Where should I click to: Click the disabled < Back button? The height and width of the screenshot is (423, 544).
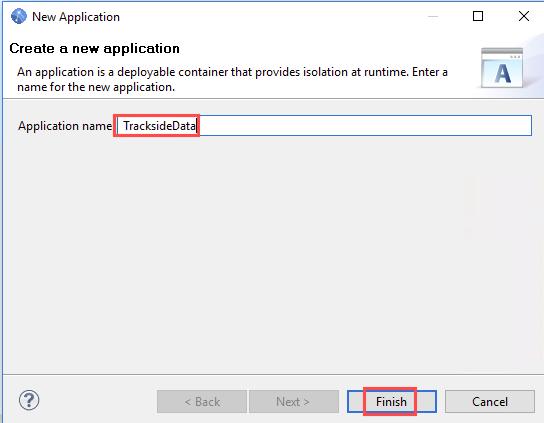pos(202,401)
